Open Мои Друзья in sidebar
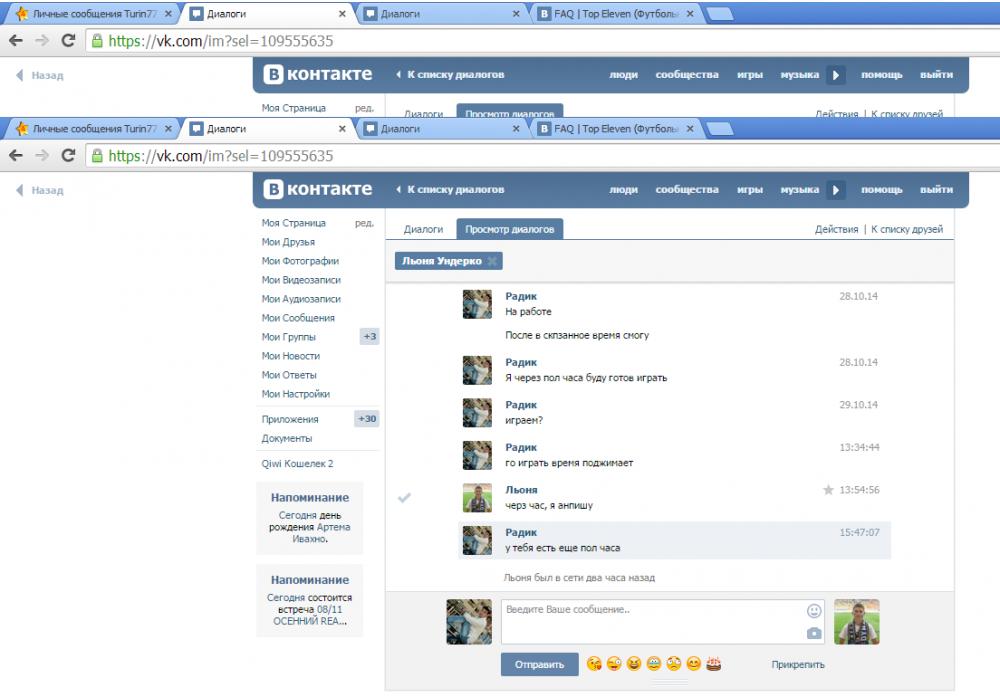This screenshot has height=700, width=1000. click(x=288, y=242)
